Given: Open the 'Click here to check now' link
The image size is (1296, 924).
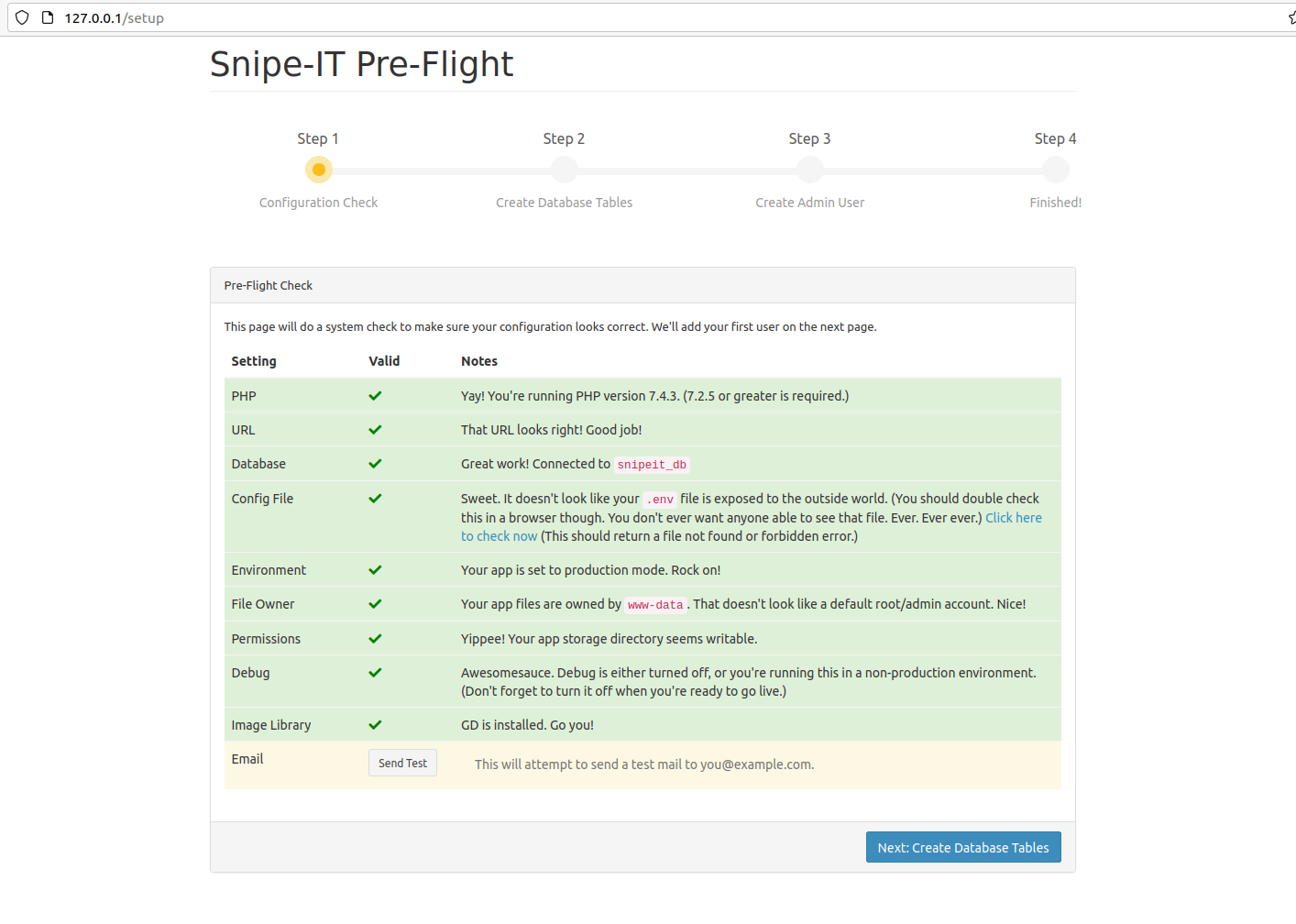Looking at the screenshot, I should pos(1013,518).
